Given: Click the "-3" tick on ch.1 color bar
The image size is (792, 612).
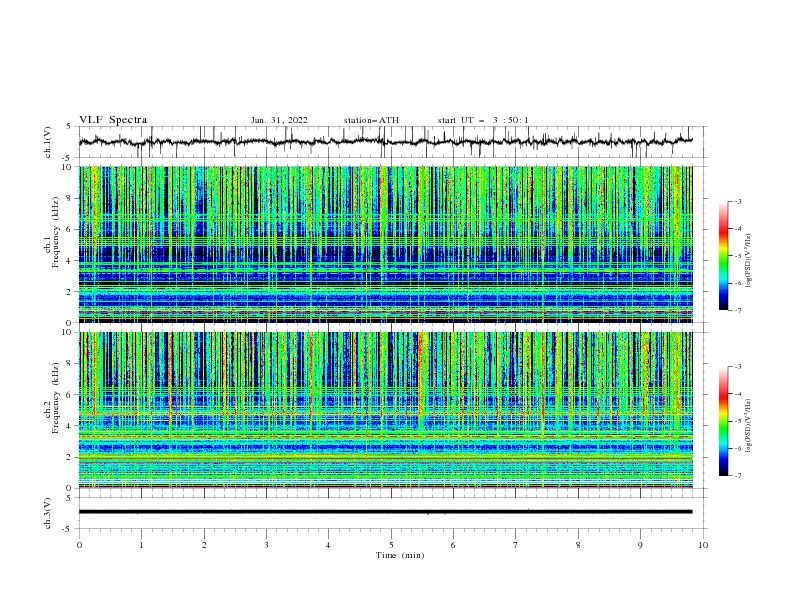Looking at the screenshot, I should click(x=738, y=201).
